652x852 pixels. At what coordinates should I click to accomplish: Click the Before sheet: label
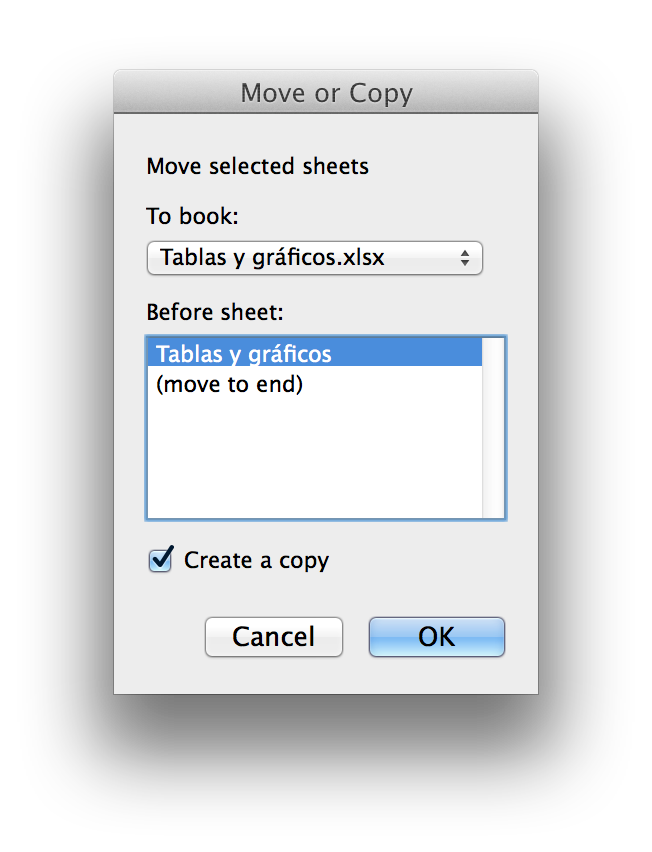[215, 312]
